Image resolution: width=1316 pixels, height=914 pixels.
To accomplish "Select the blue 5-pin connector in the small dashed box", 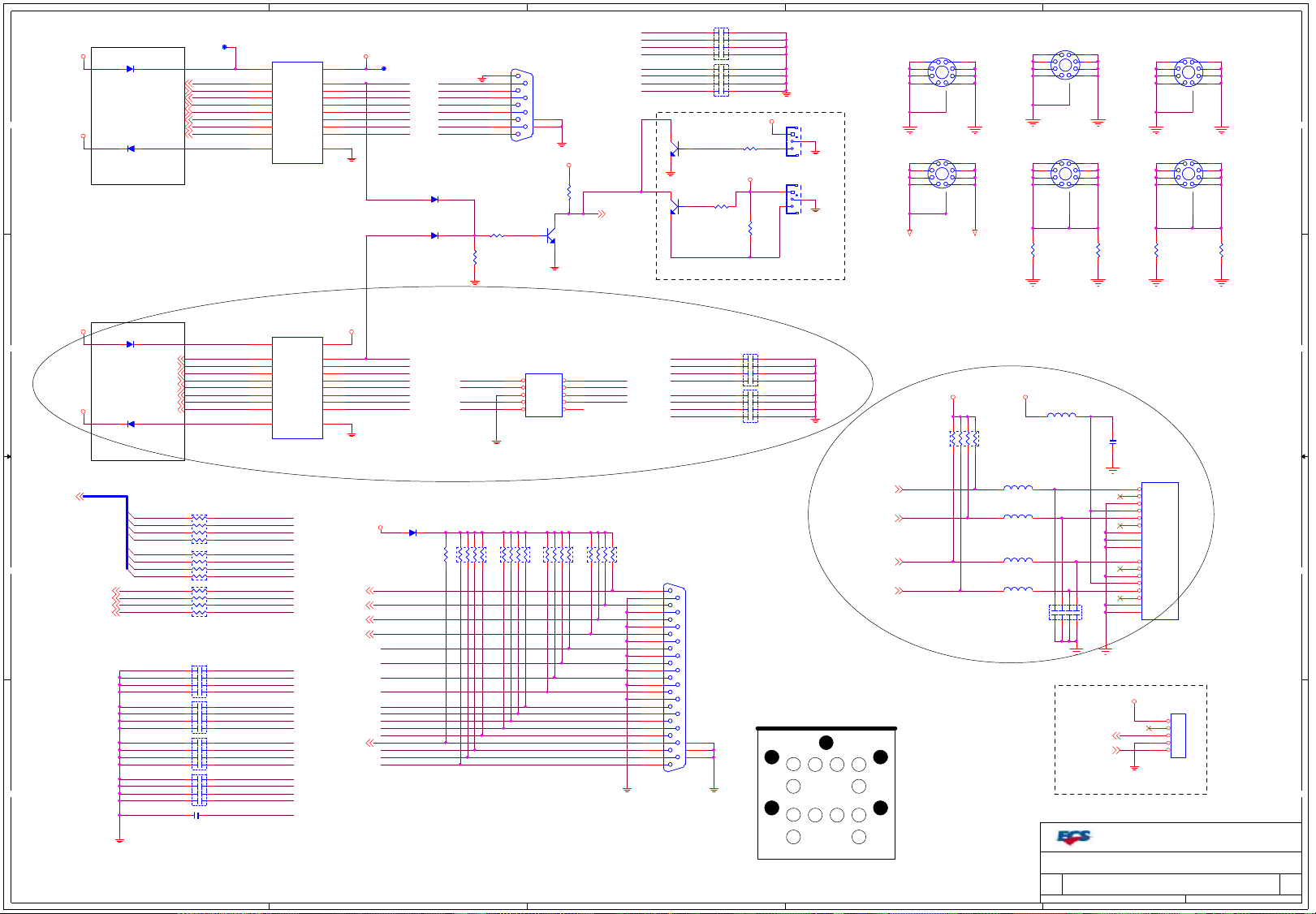I will (x=1178, y=735).
